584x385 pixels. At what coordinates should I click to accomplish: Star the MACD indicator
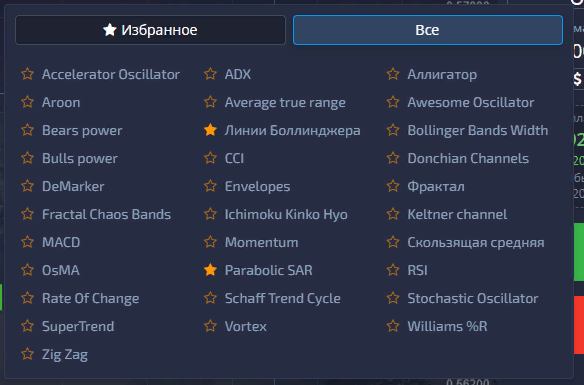tap(28, 242)
